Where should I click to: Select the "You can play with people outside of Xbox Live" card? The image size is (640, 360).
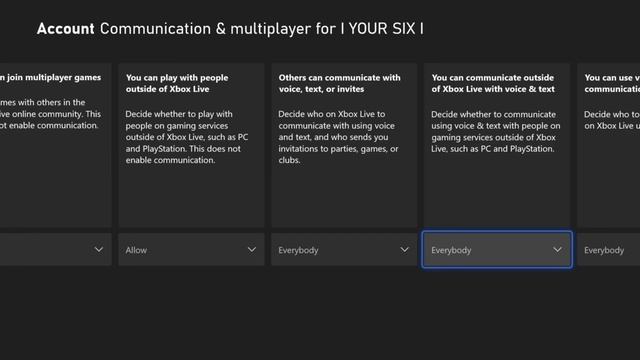coord(191,145)
